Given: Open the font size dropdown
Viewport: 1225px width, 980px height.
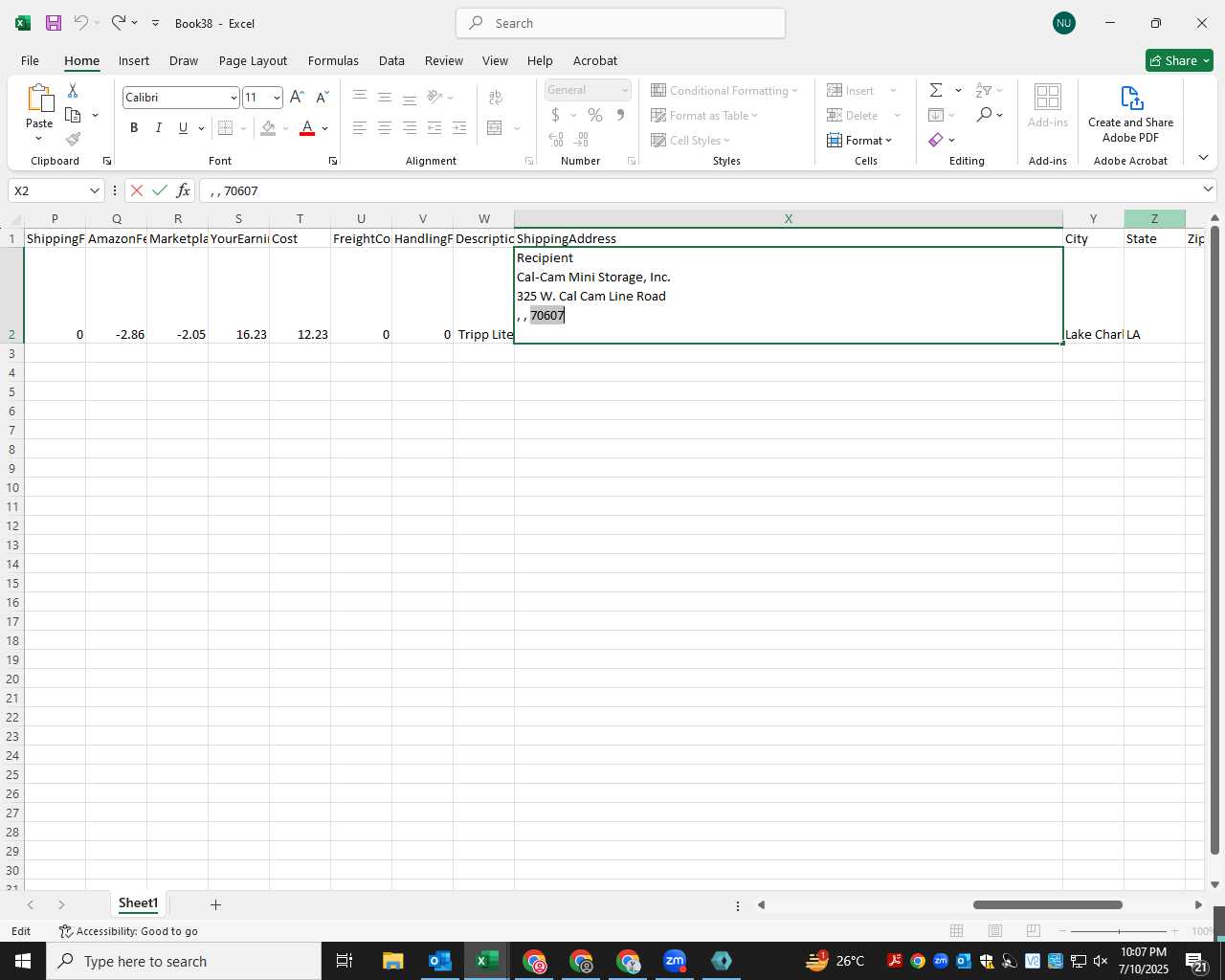Looking at the screenshot, I should tap(277, 98).
